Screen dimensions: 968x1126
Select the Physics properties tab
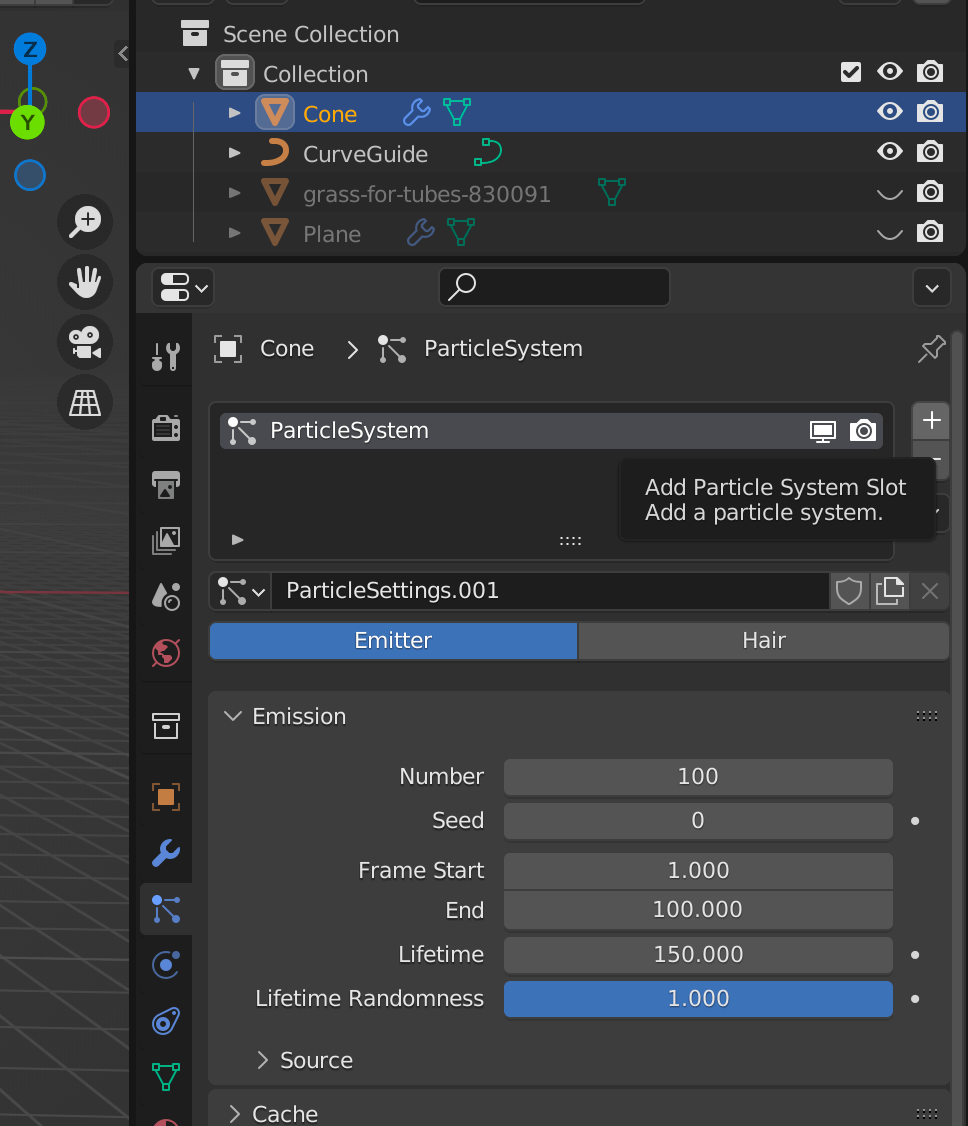click(x=165, y=964)
